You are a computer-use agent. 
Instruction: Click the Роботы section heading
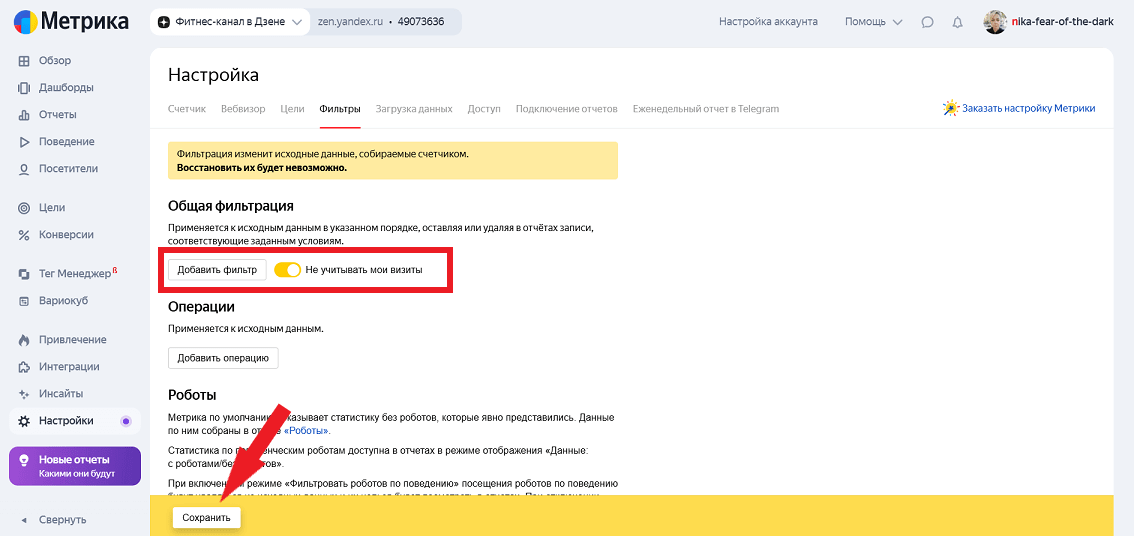pyautogui.click(x=192, y=395)
